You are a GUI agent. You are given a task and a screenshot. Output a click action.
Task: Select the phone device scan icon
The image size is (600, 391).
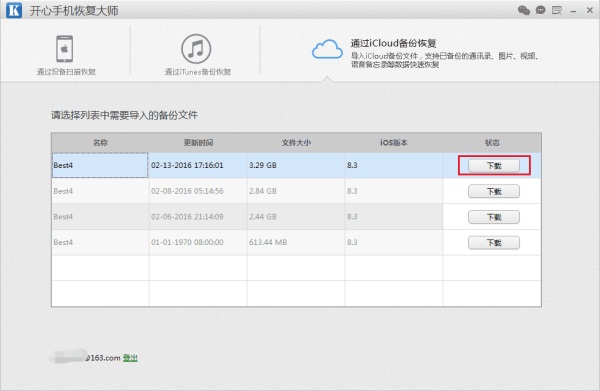(x=65, y=49)
